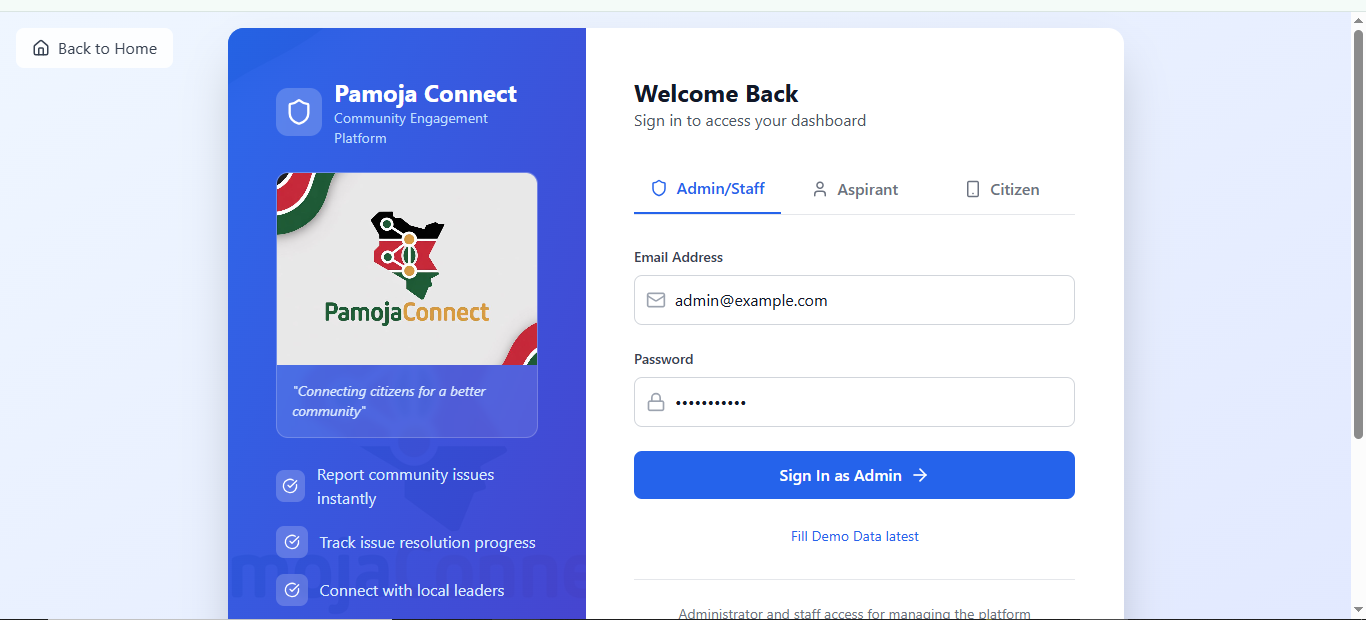Click the checkmark beside Report community issues instantly
This screenshot has width=1366, height=620.
pyautogui.click(x=290, y=486)
